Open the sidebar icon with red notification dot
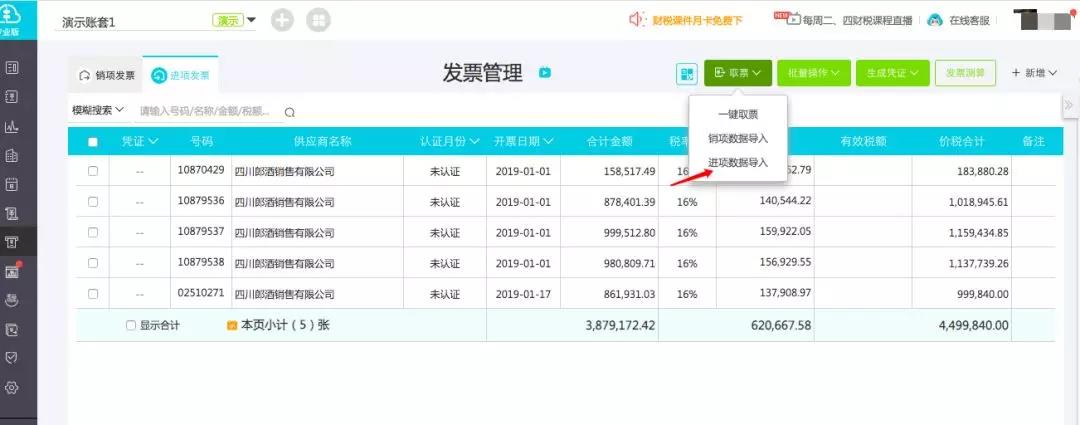The image size is (1080, 425). pyautogui.click(x=12, y=271)
